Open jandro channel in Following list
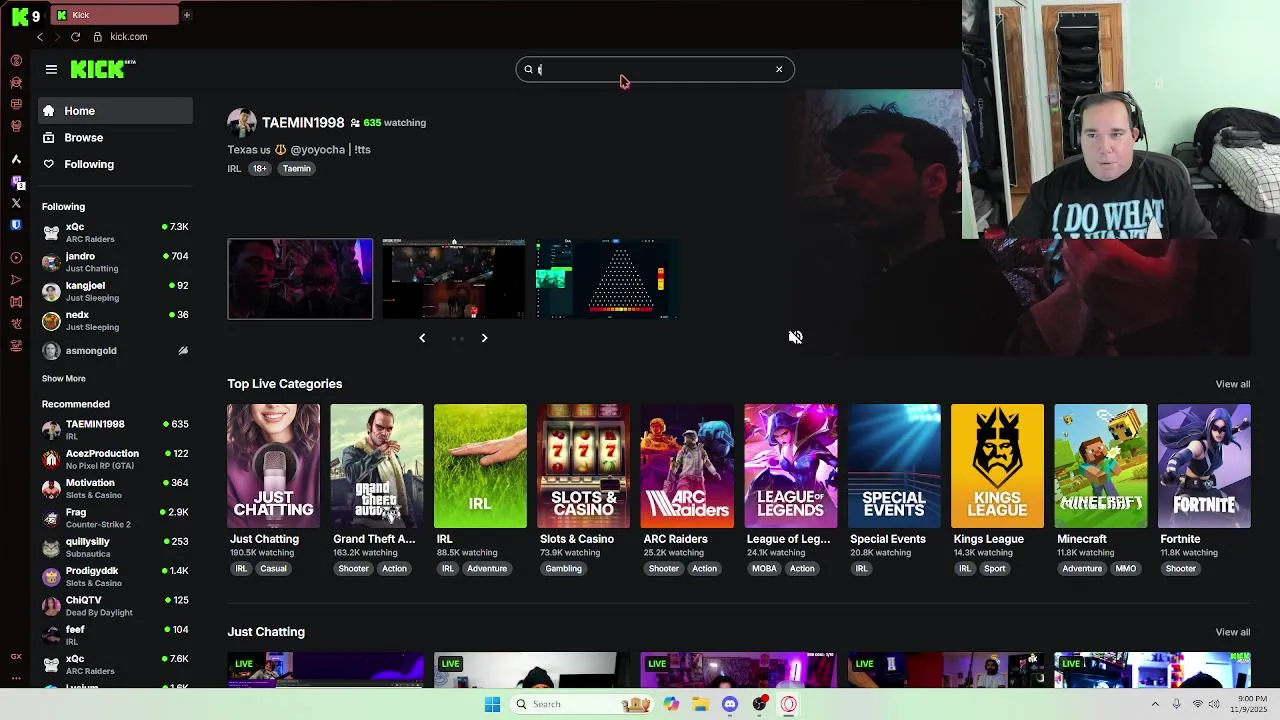The width and height of the screenshot is (1280, 720). point(115,262)
